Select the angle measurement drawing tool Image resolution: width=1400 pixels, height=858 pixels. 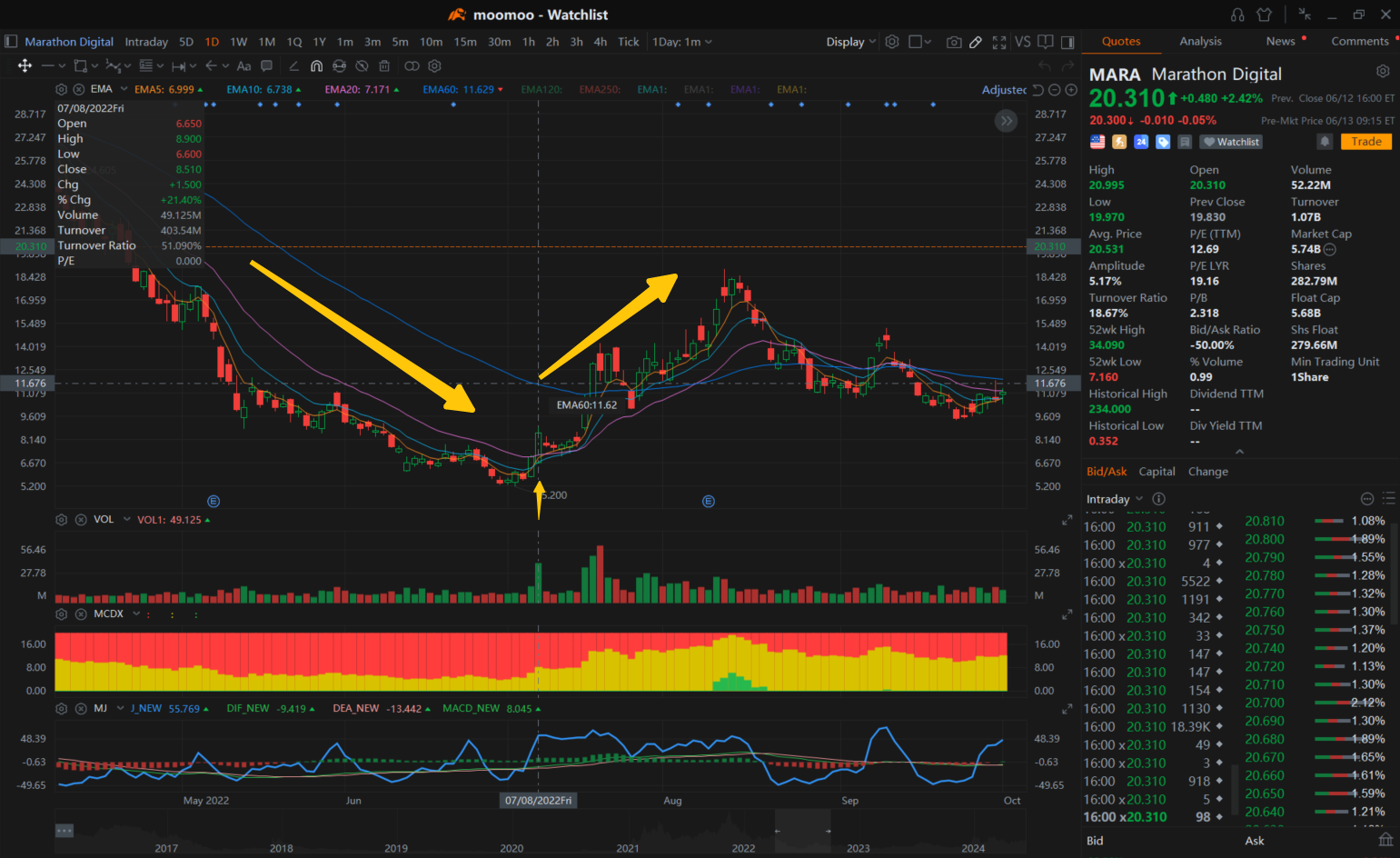pyautogui.click(x=293, y=65)
